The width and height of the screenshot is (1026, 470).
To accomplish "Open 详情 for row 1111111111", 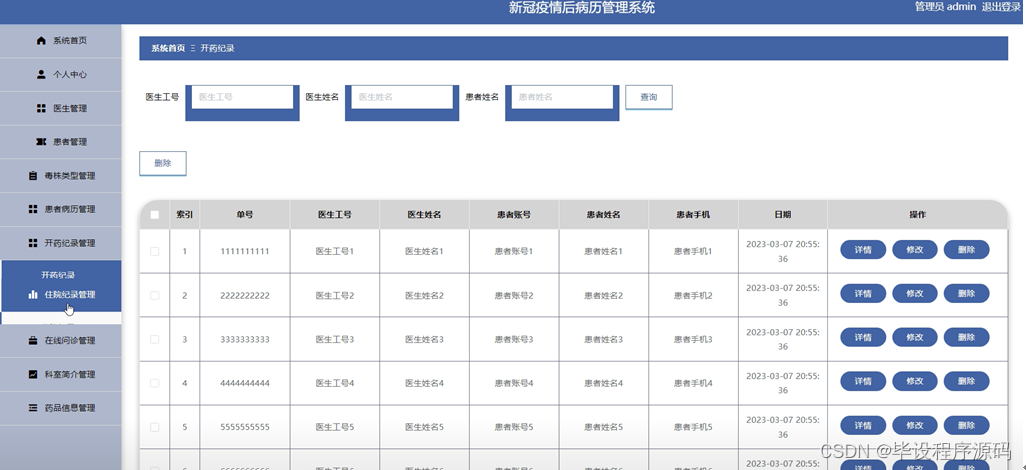I will (x=863, y=250).
